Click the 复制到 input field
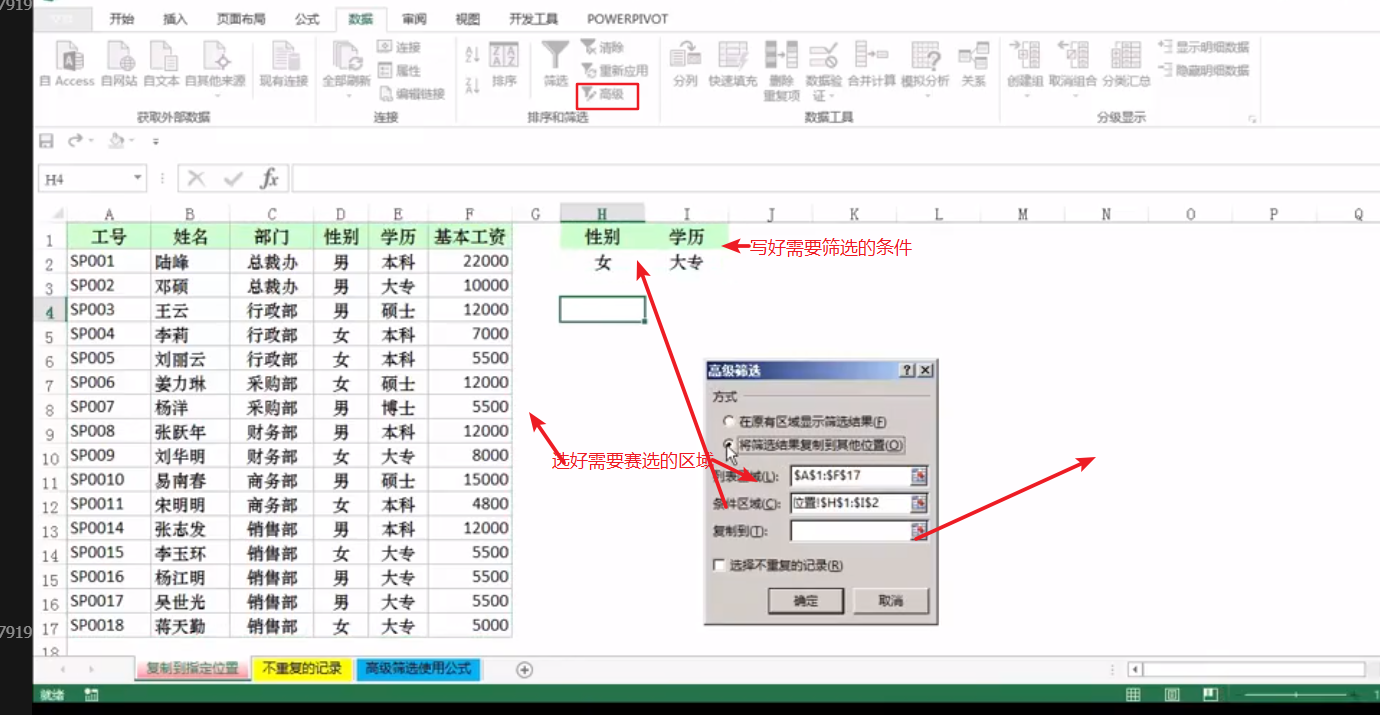Screen dimensions: 1380x715 [850, 531]
